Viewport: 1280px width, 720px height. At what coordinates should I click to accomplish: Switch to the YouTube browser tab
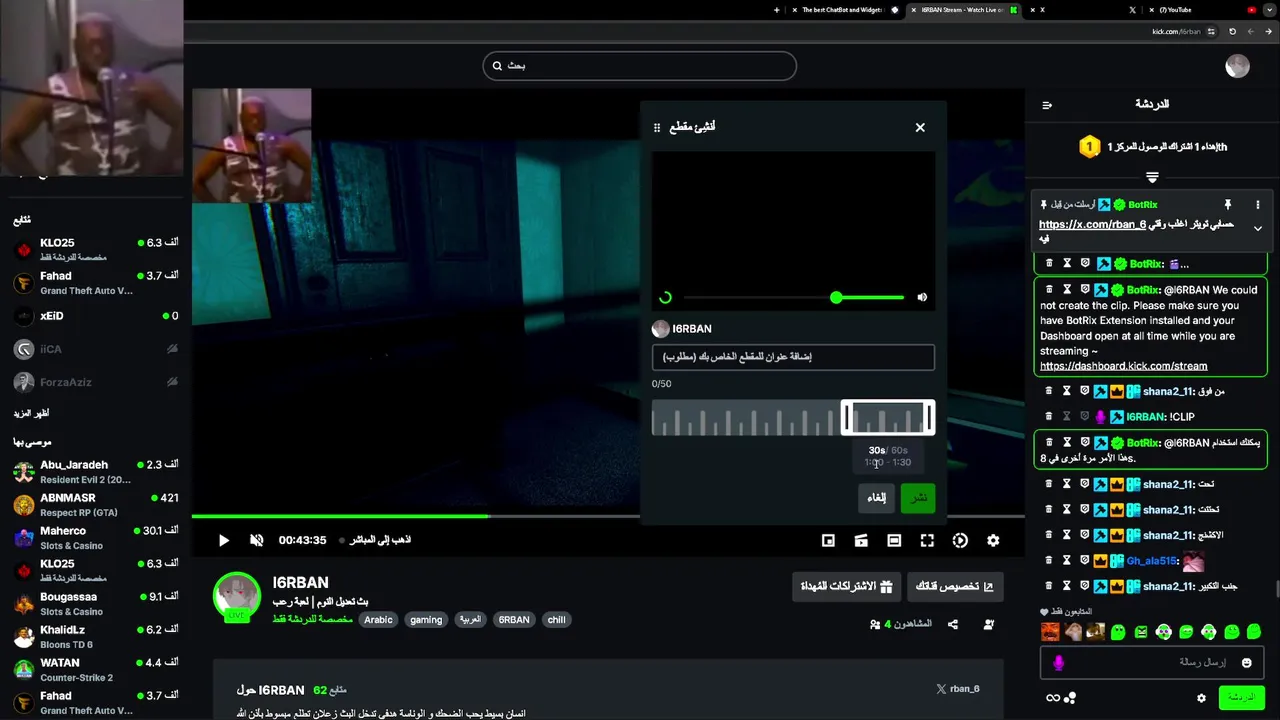pos(1205,10)
